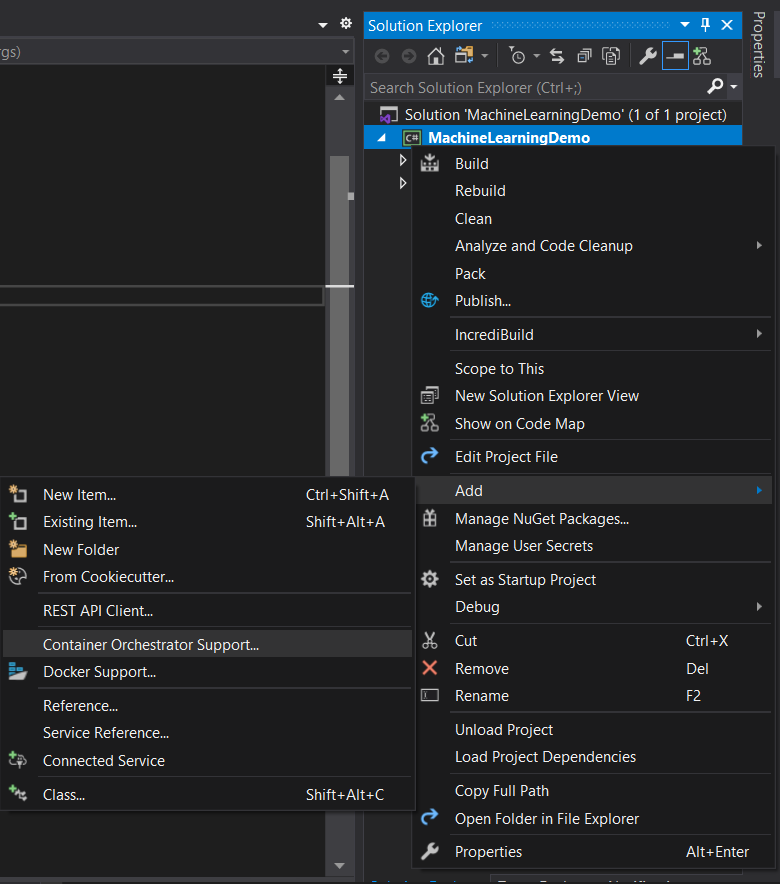The image size is (780, 884).
Task: Click Service Reference...
Action: (207, 733)
